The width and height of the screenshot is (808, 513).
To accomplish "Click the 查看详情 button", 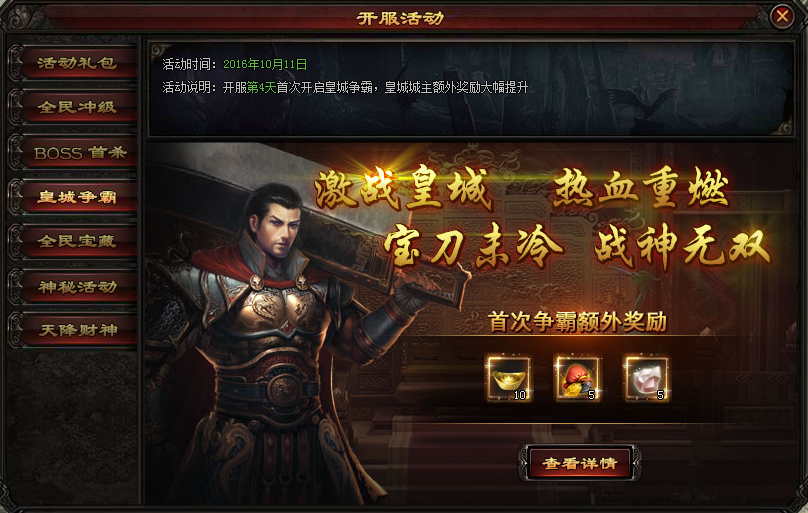I will (580, 463).
